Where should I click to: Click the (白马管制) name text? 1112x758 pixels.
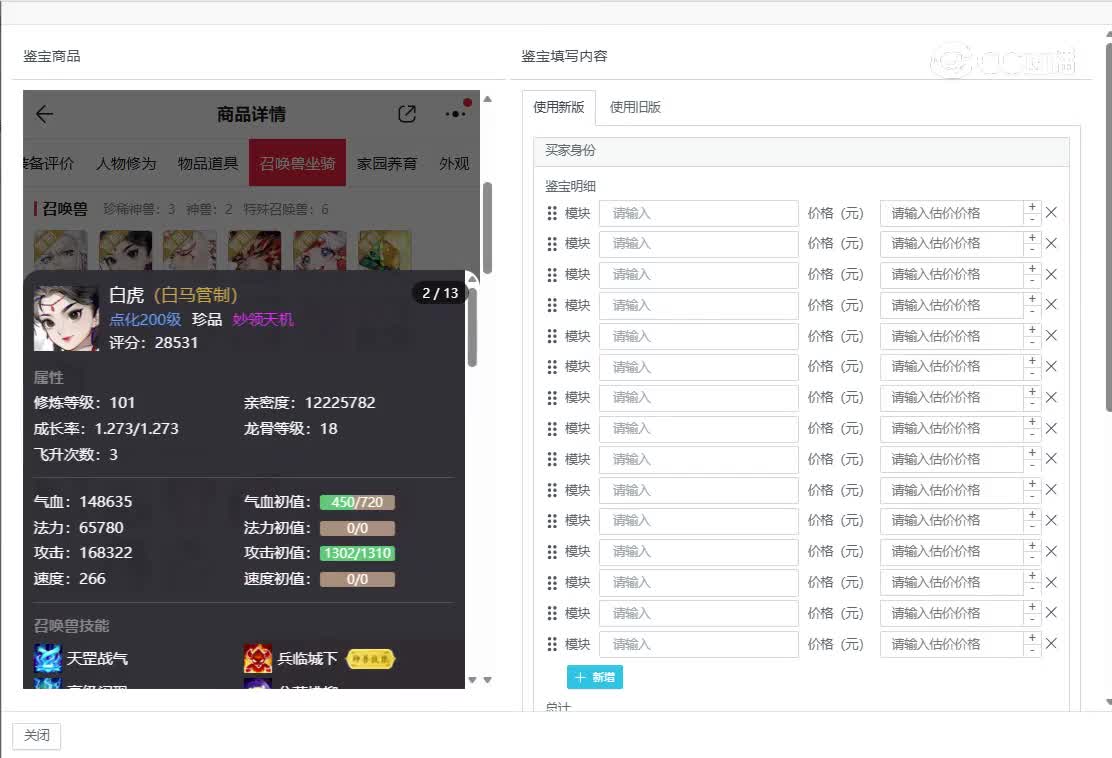[x=196, y=295]
